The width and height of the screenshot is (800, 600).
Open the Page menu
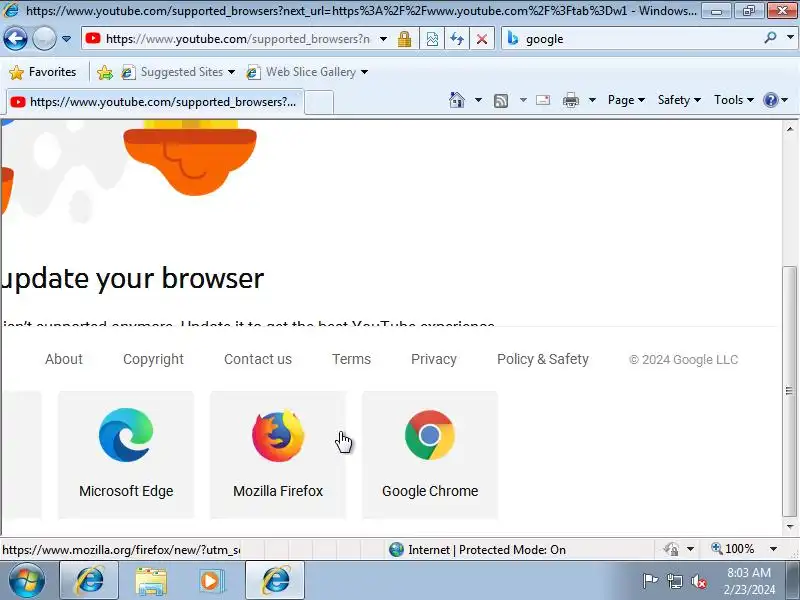point(626,100)
